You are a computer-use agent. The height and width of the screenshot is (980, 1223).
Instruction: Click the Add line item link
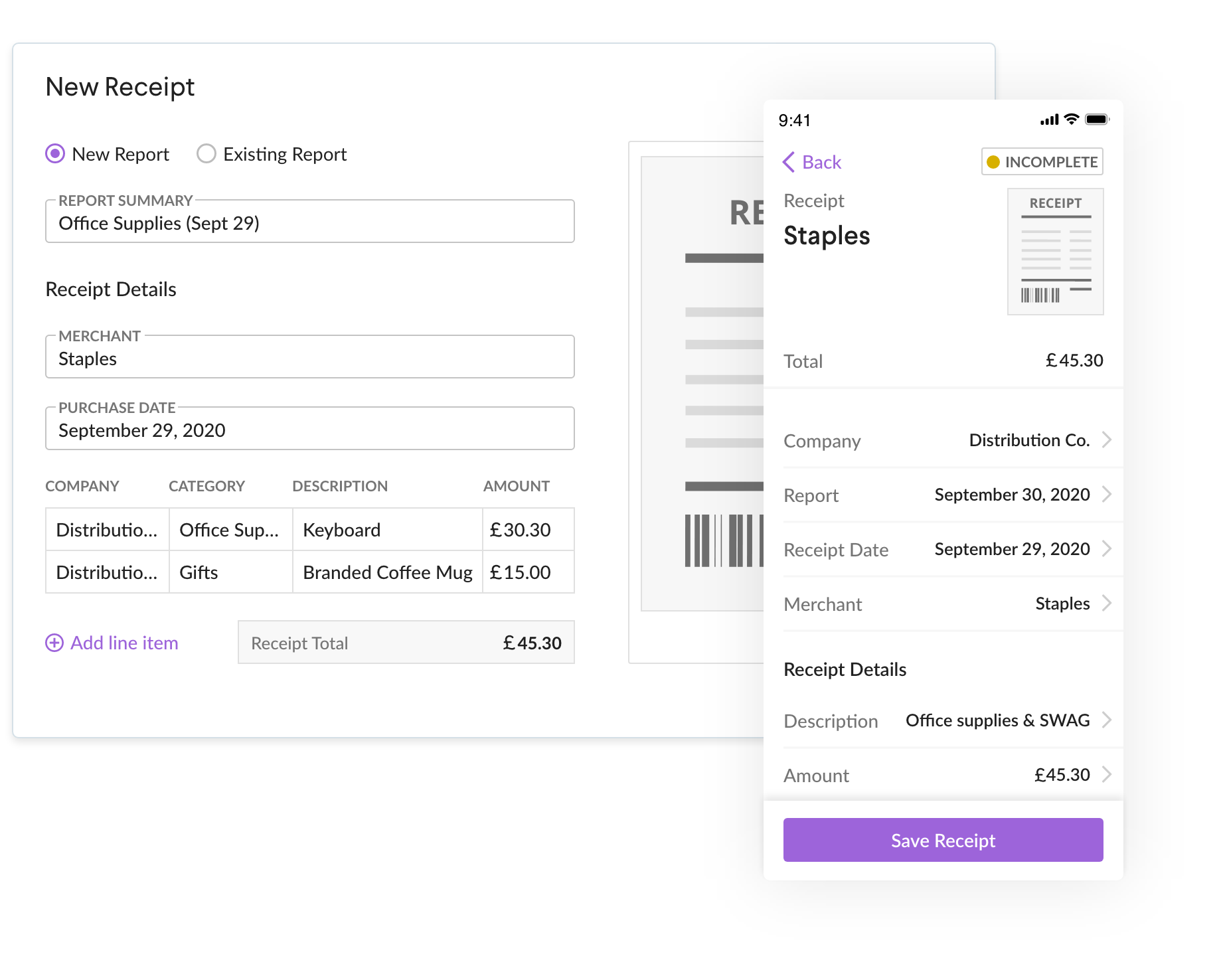124,643
